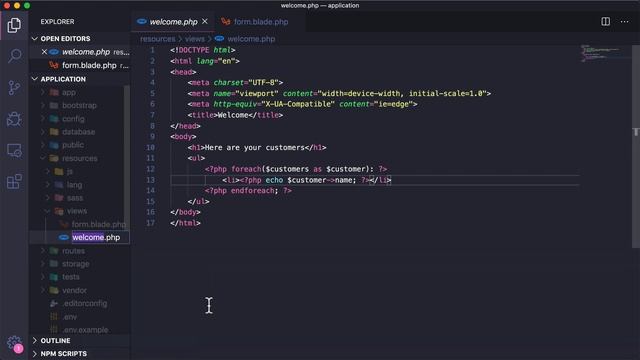Expand the Outline section
Screen dimensions: 640x360
(x=81, y=340)
